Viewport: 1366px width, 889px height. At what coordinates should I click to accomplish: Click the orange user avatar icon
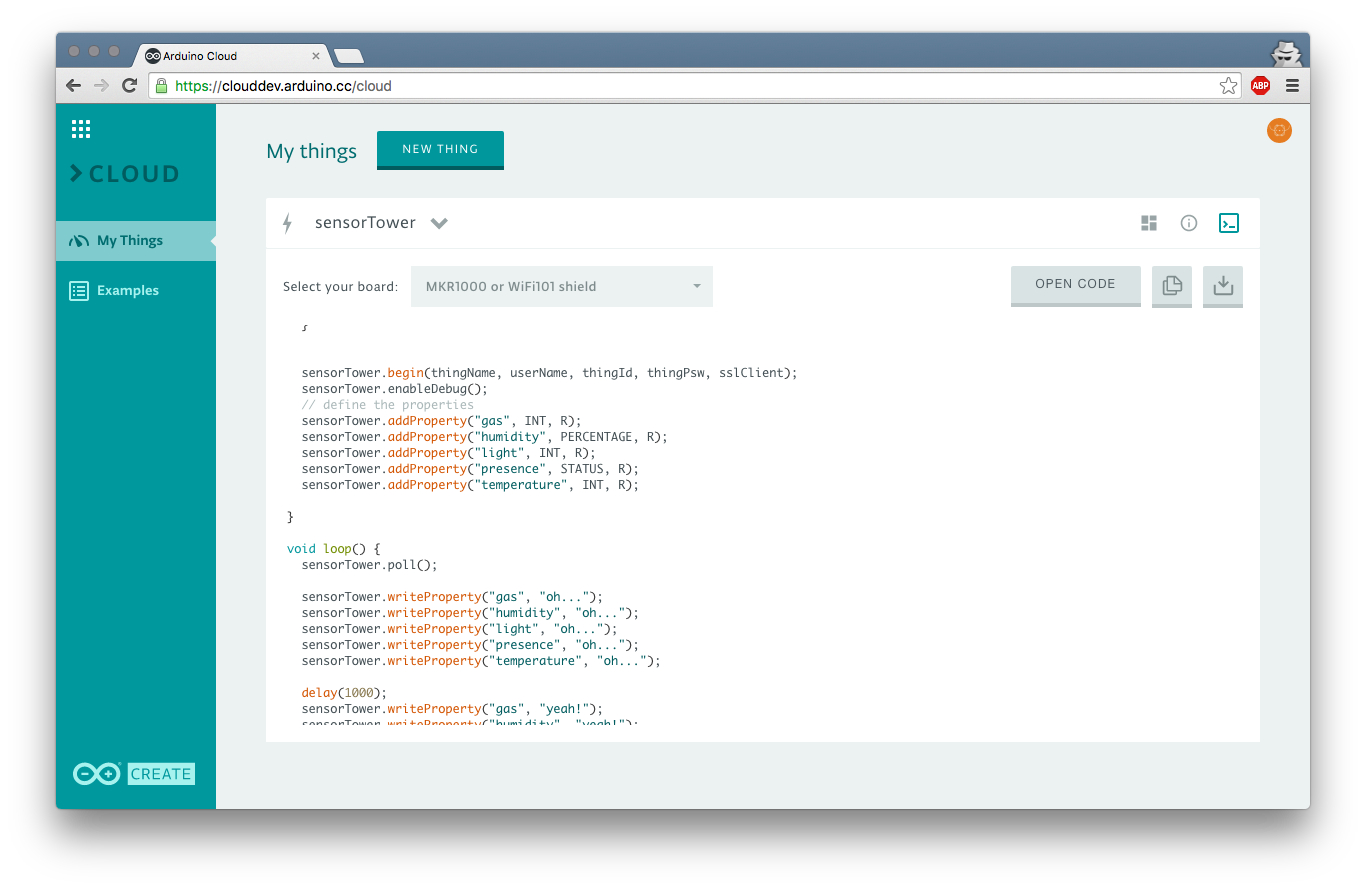pyautogui.click(x=1279, y=130)
